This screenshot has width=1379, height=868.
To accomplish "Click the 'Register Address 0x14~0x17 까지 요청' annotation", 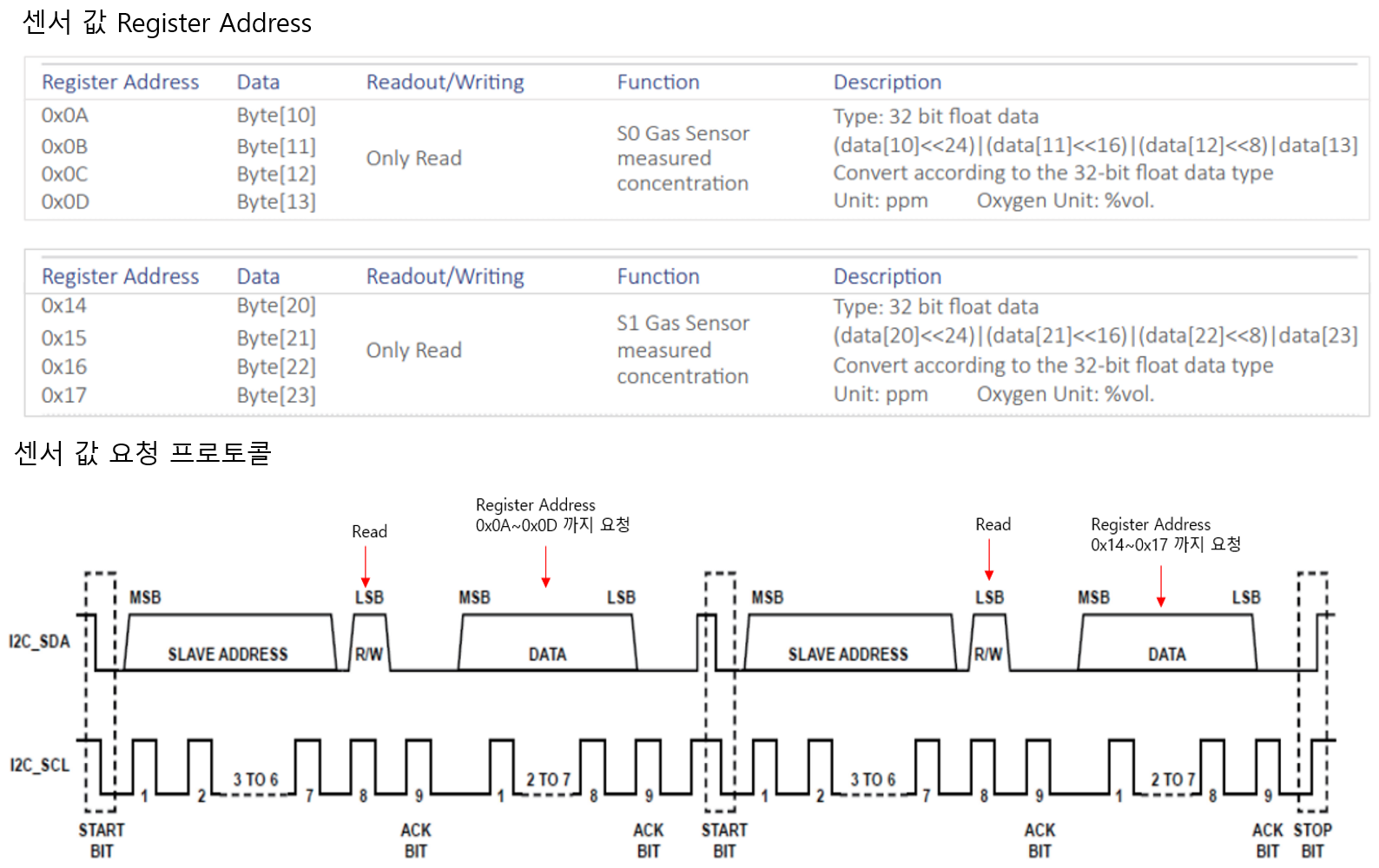I will pyautogui.click(x=1165, y=534).
